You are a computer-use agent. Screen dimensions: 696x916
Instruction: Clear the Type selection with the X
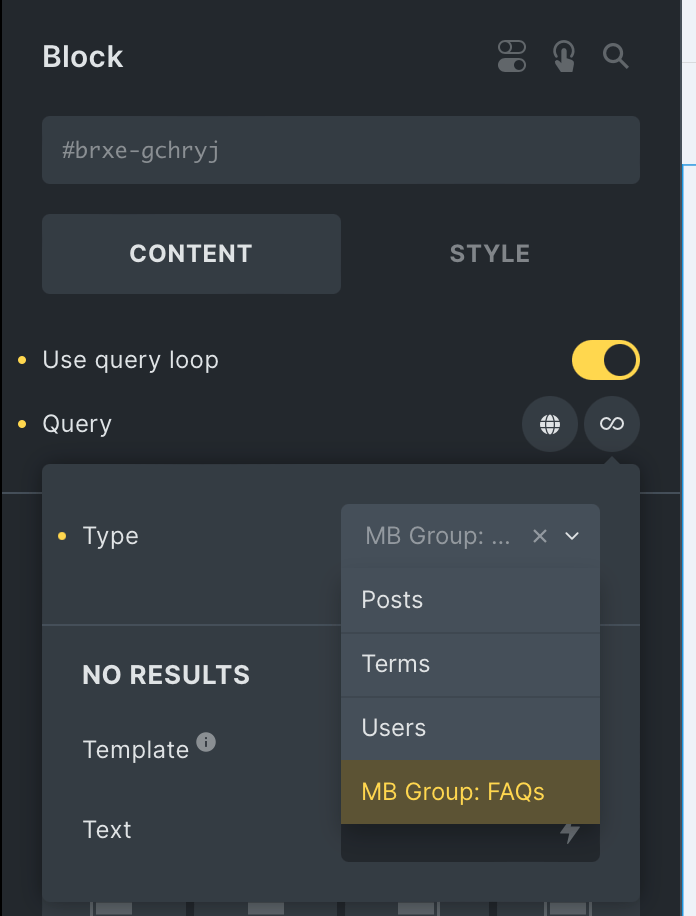(540, 536)
